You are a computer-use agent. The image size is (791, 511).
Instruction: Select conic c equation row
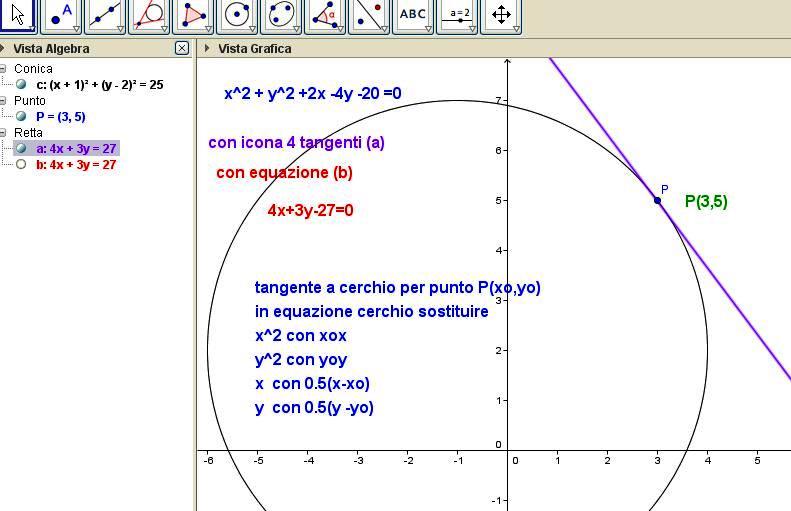click(x=100, y=85)
